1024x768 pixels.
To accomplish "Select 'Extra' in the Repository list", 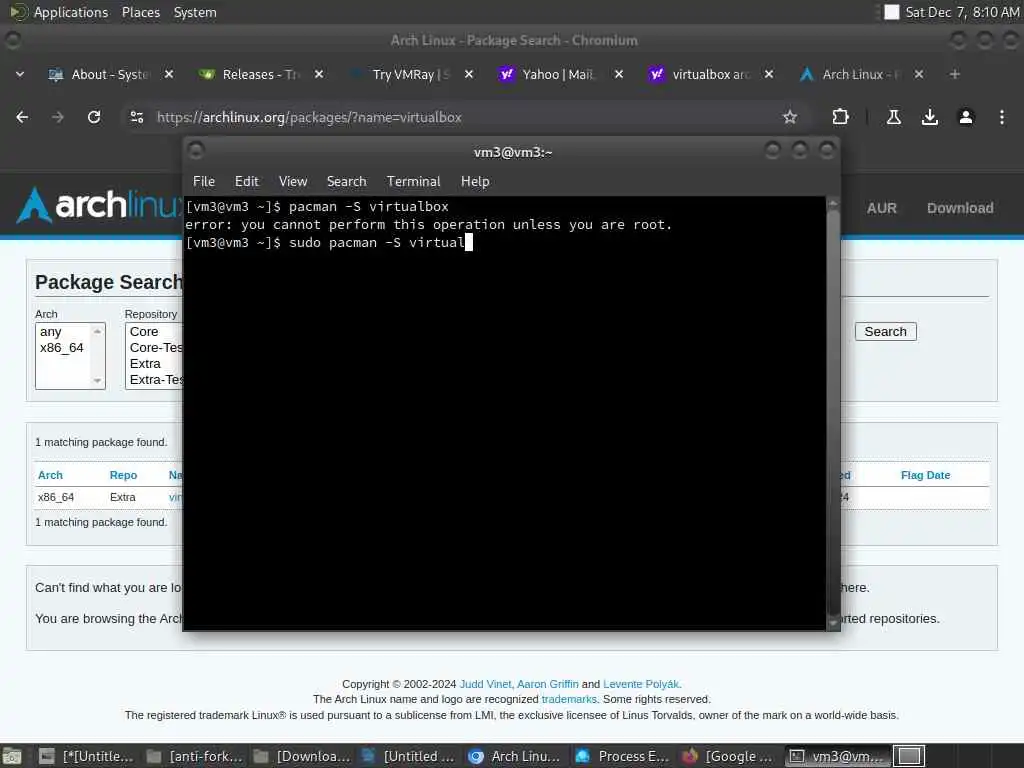I will 145,364.
